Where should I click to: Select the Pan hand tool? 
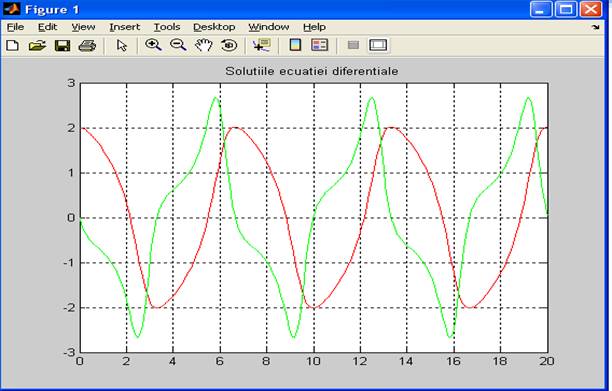pos(204,45)
